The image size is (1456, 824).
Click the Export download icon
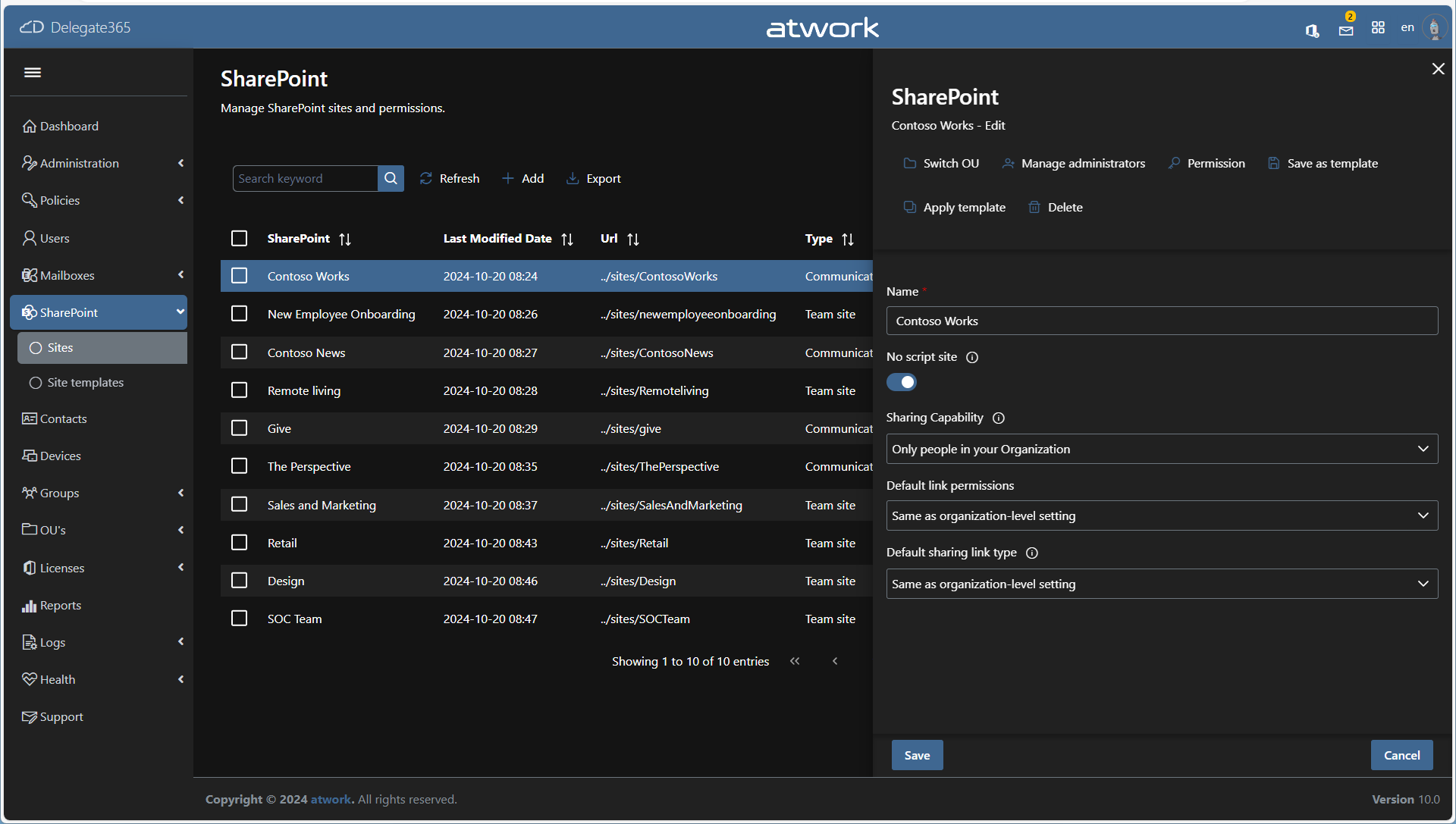573,178
